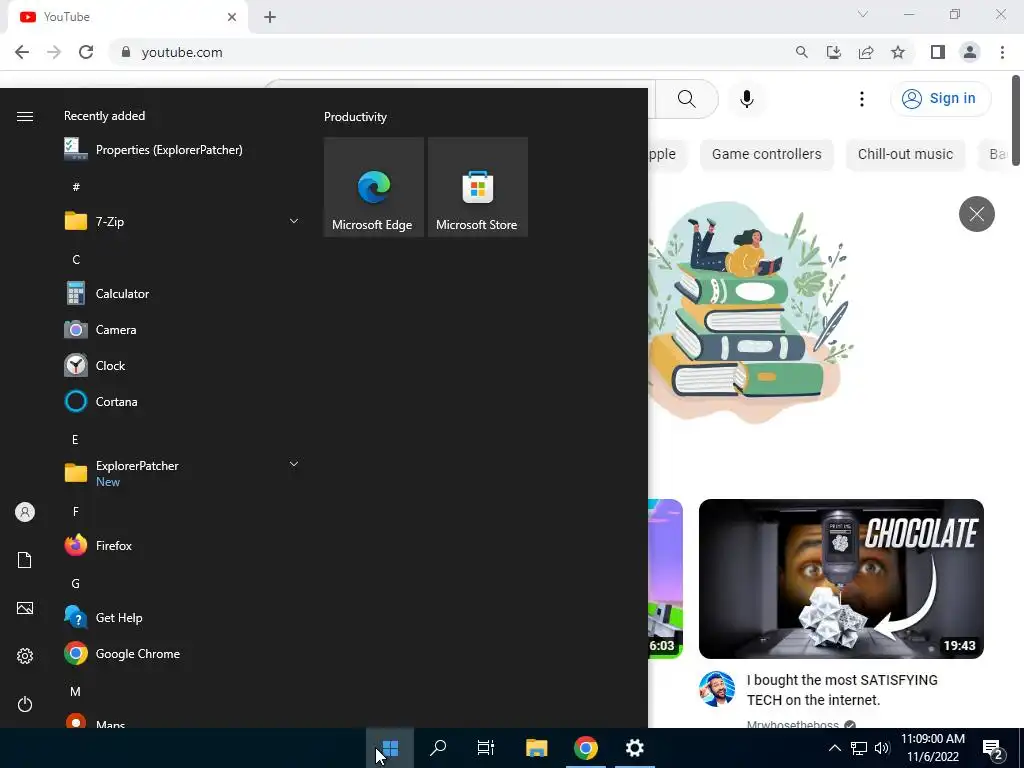Open the CHOCOLATE video thumbnail
This screenshot has height=768, width=1024.
[x=841, y=579]
